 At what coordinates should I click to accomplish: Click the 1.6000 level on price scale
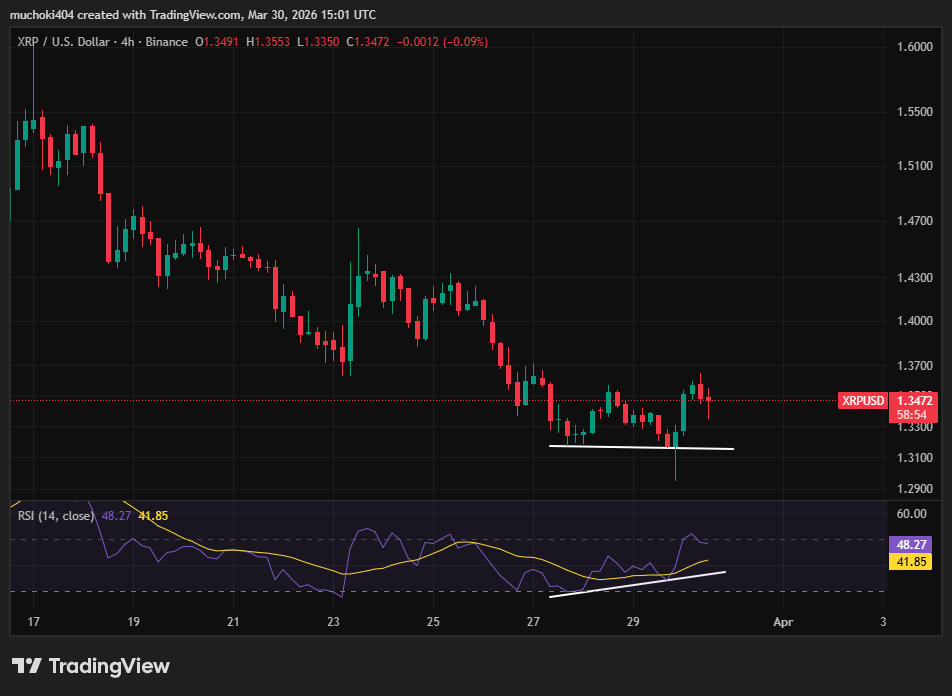915,47
